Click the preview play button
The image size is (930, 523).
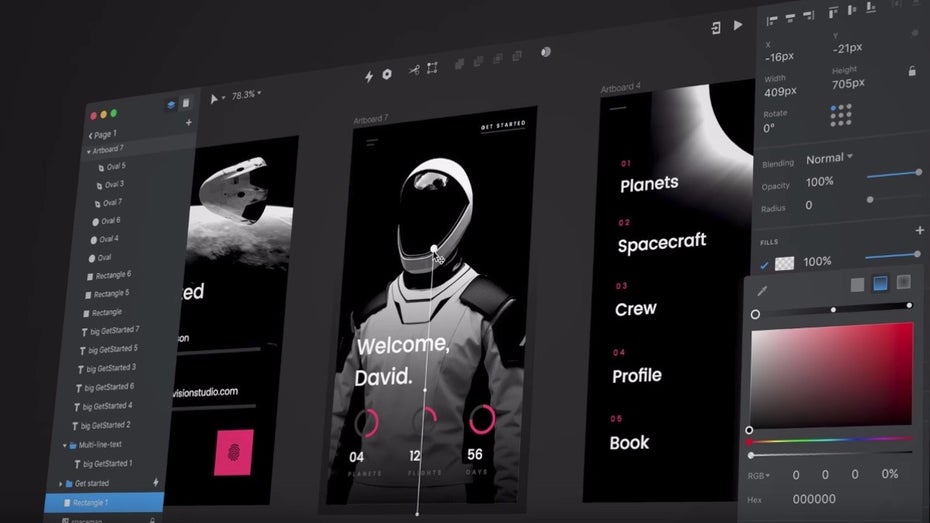[738, 25]
